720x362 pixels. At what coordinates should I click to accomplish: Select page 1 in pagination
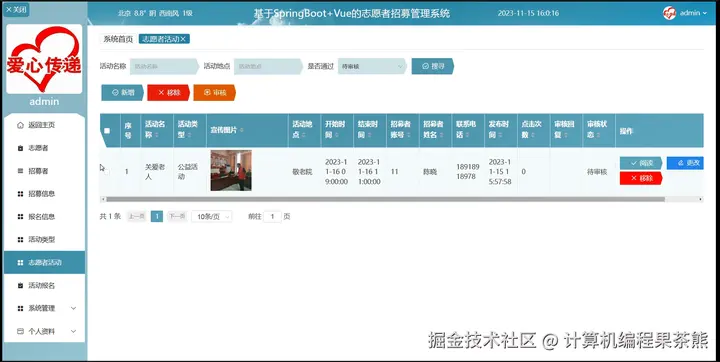coord(157,216)
